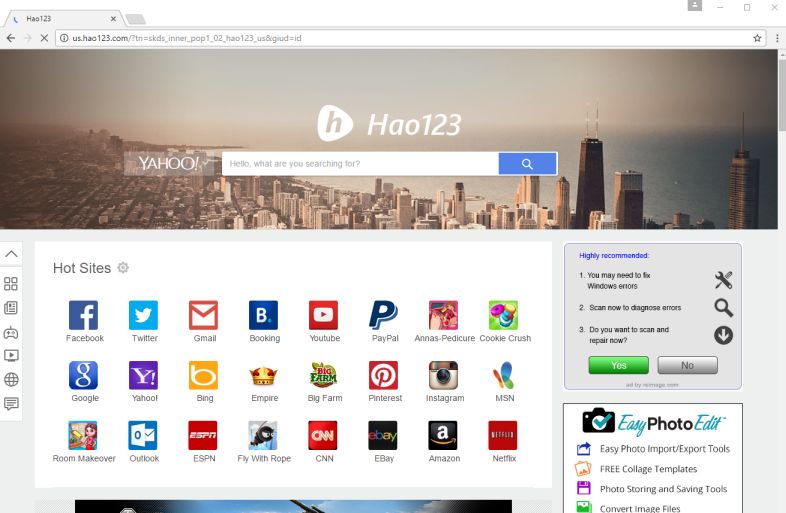Screen dimensions: 786x513
Task: View site info icon in address bar
Action: pyautogui.click(x=64, y=38)
